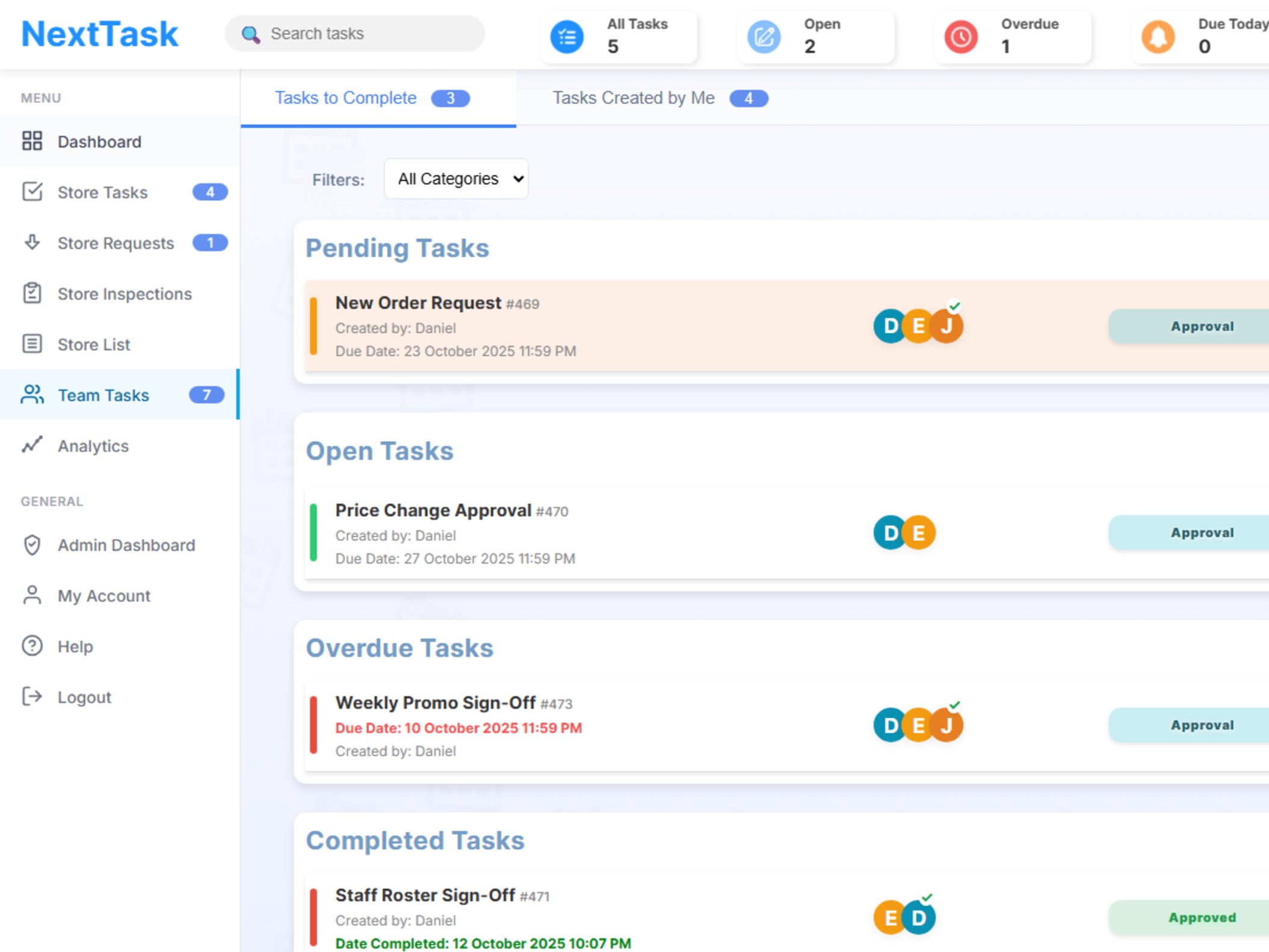Click the All Tasks list icon
Screen dimensions: 1269x952
click(567, 37)
